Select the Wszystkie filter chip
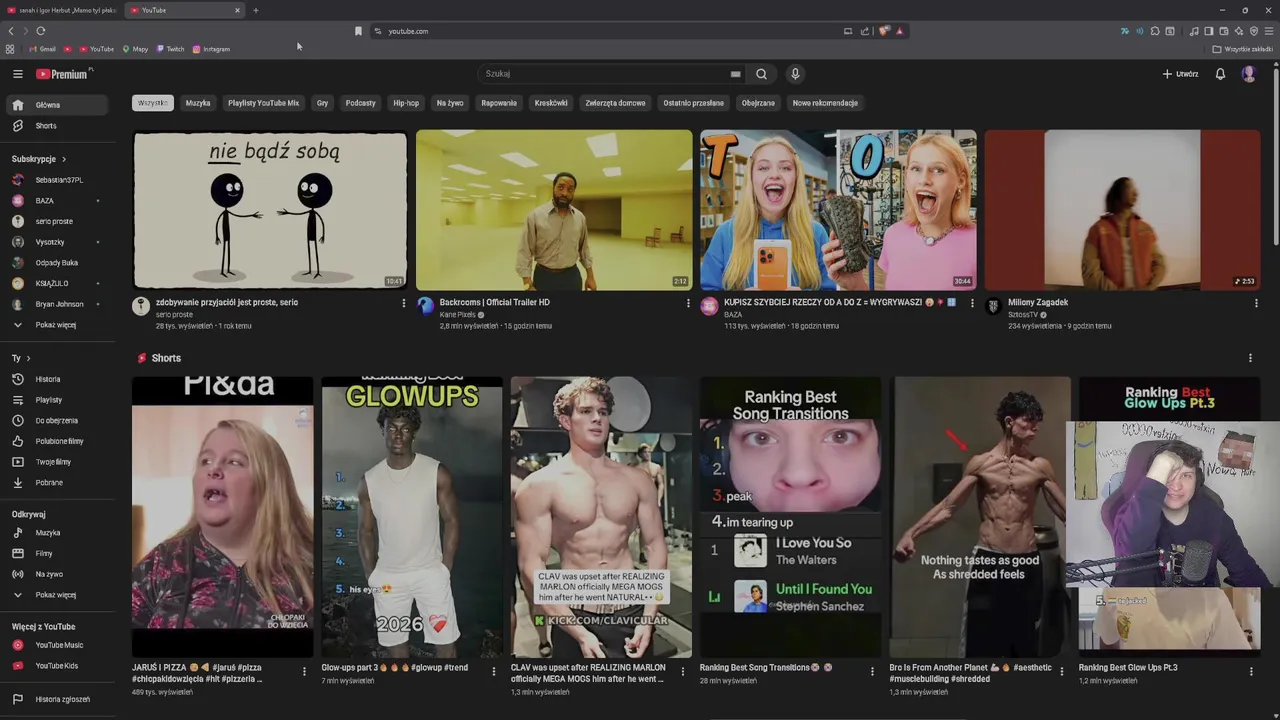 click(x=153, y=103)
